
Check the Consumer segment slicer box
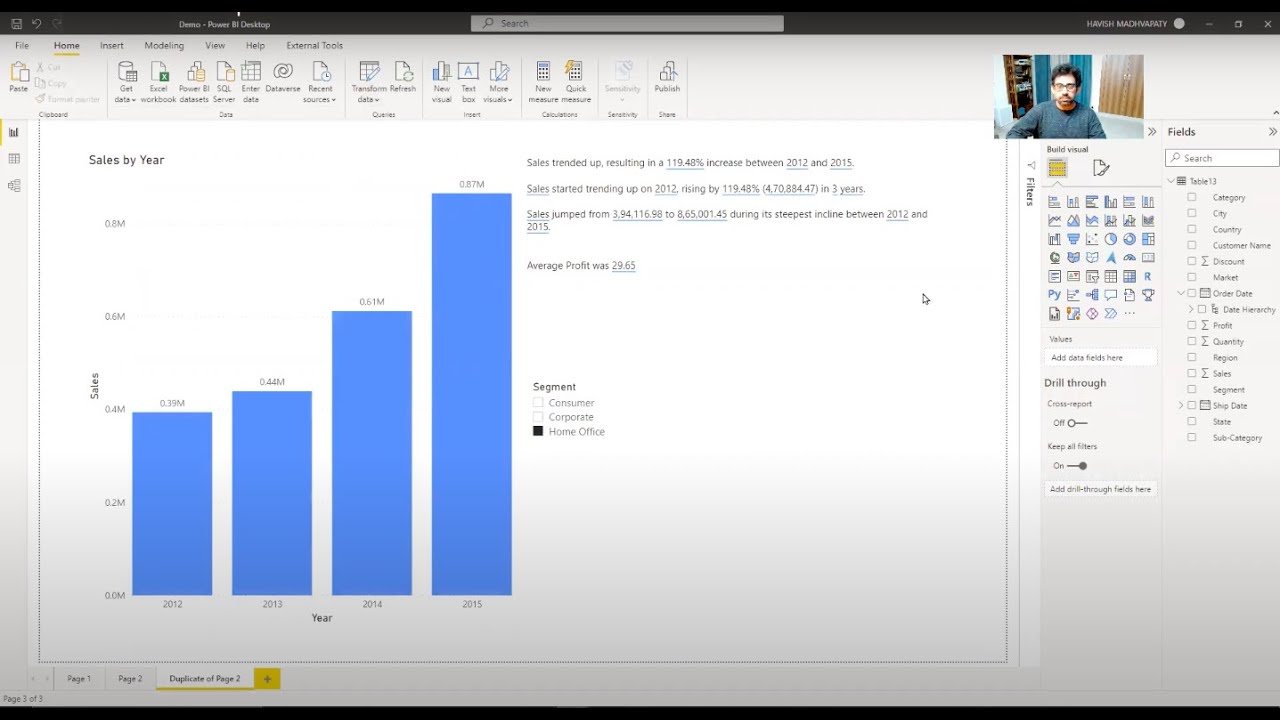click(538, 402)
